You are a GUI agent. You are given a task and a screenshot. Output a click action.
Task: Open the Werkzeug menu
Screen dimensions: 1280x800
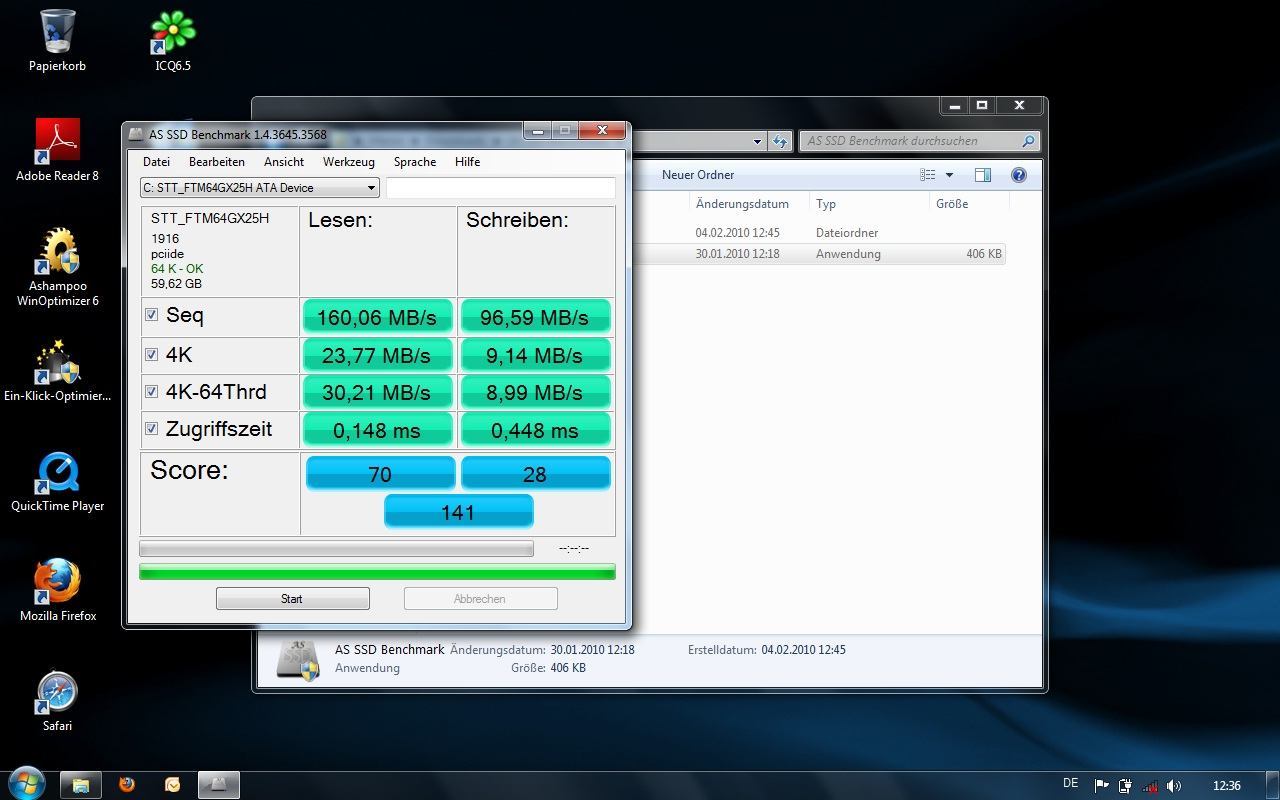coord(349,162)
